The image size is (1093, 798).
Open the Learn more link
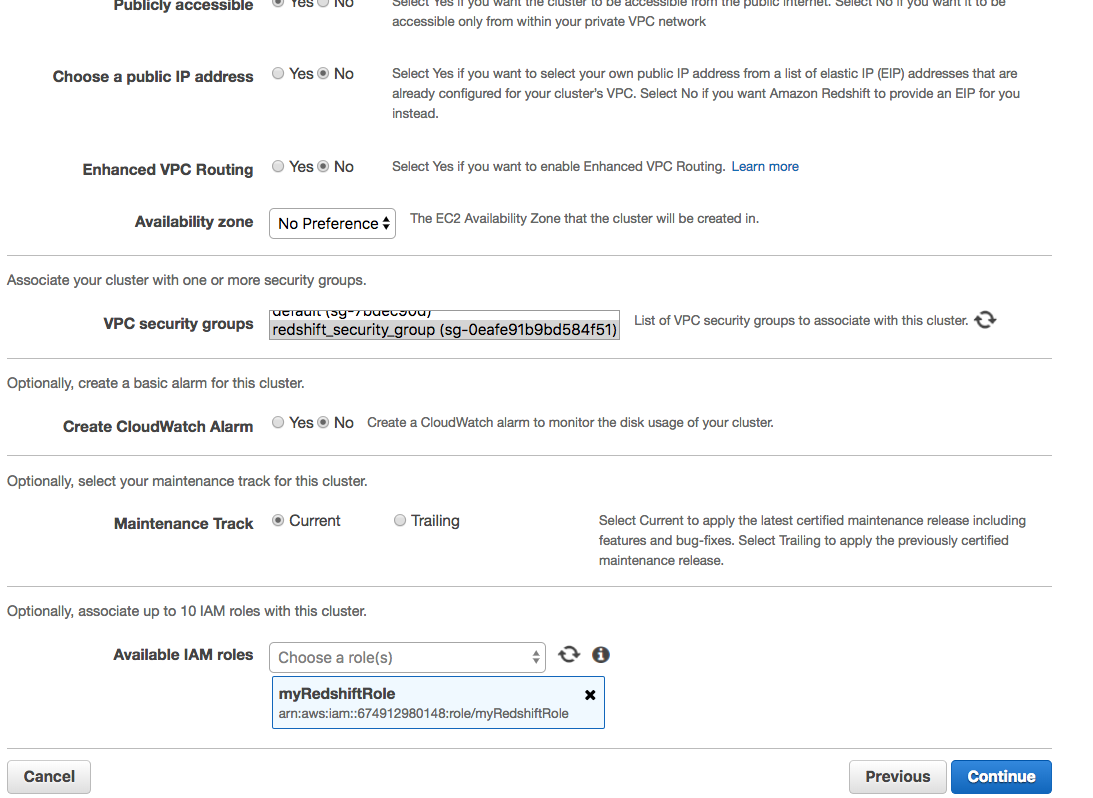click(x=765, y=167)
